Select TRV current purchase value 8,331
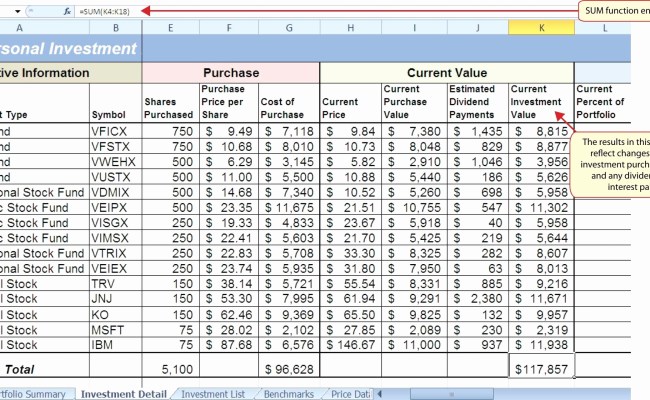 [415, 284]
